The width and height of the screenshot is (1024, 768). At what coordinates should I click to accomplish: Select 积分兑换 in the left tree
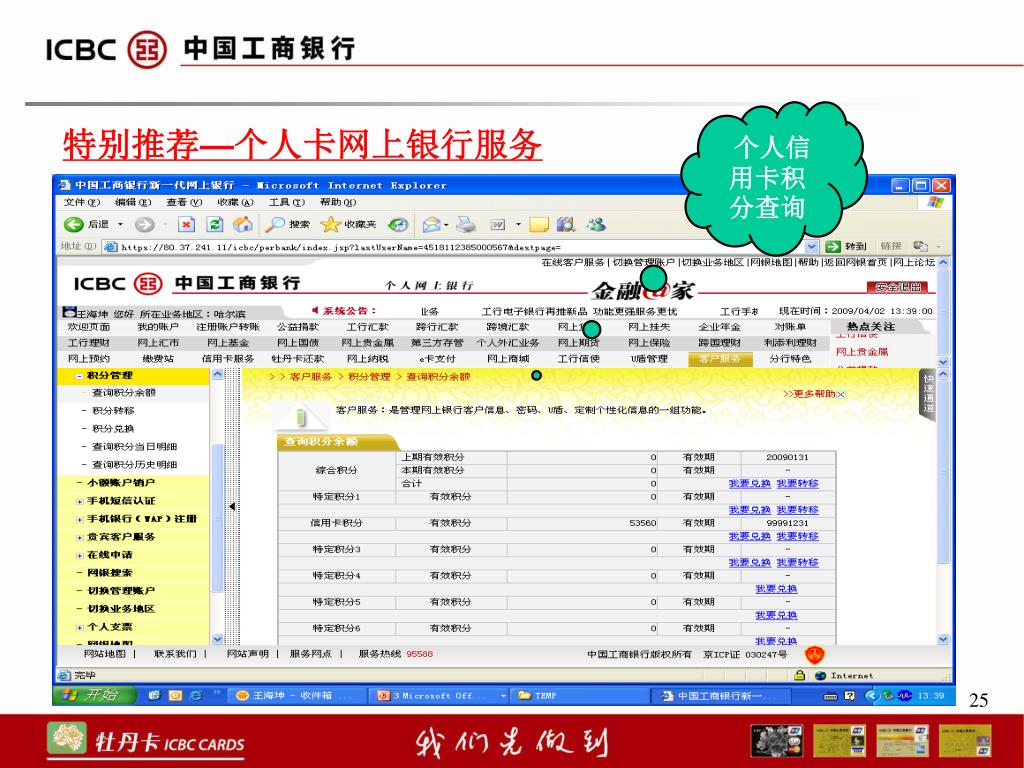point(113,429)
